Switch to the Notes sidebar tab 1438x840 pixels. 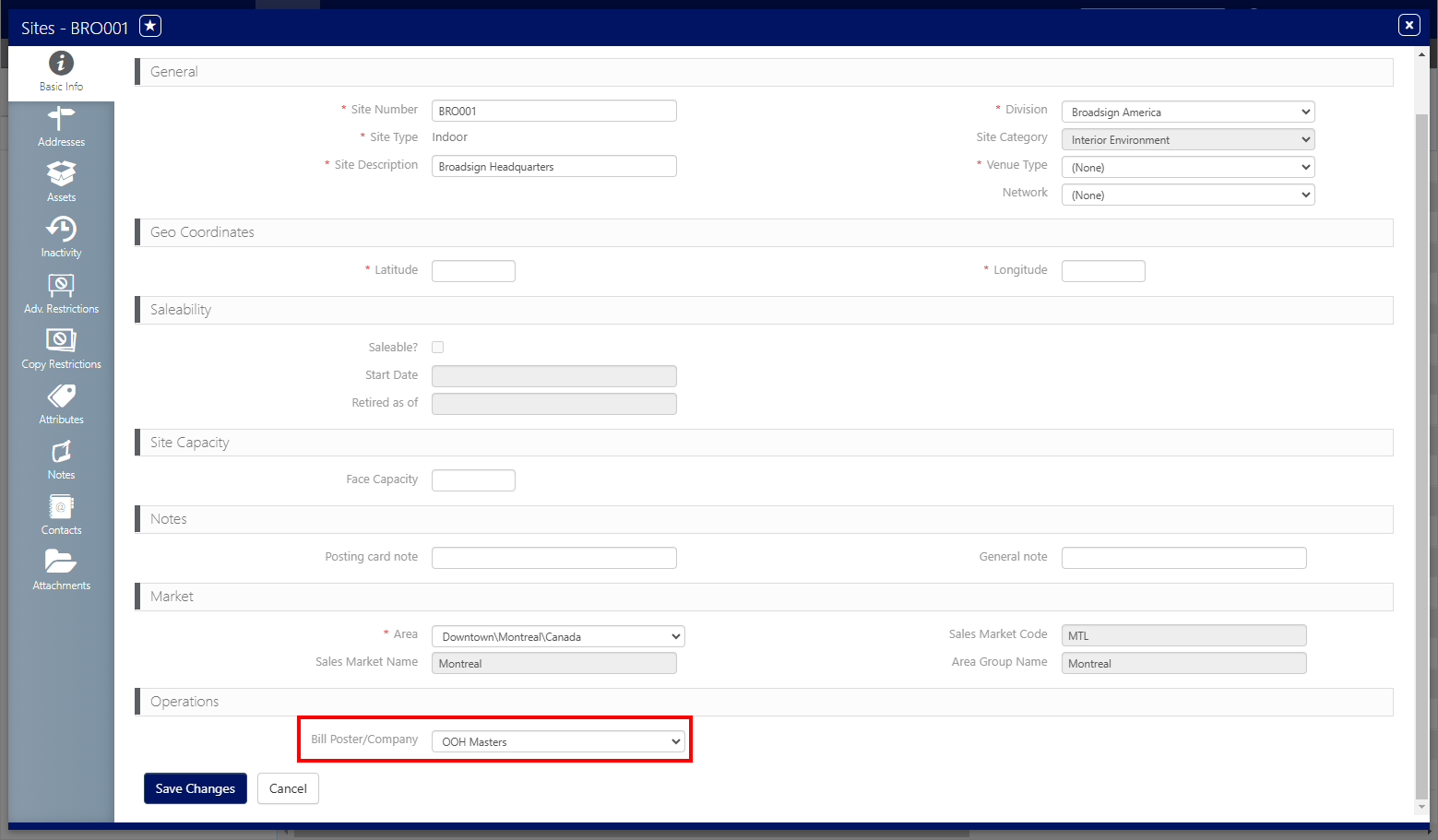(x=61, y=460)
